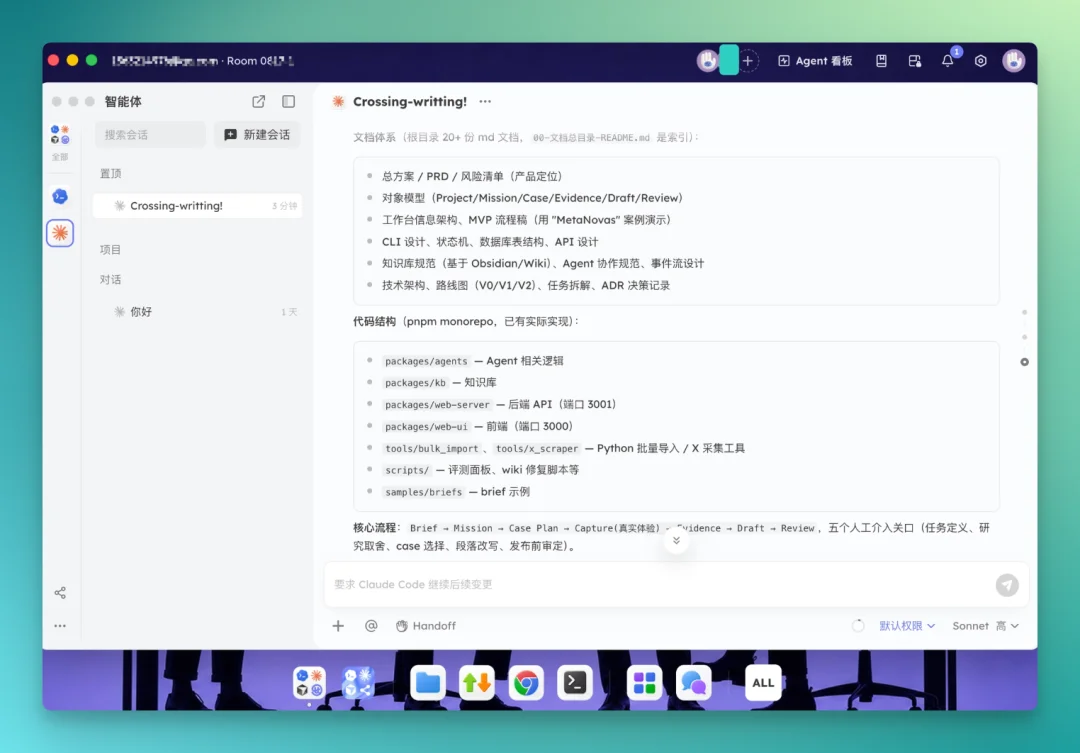1080x753 pixels.
Task: Click the tools/x_scraper code label
Action: (x=537, y=448)
